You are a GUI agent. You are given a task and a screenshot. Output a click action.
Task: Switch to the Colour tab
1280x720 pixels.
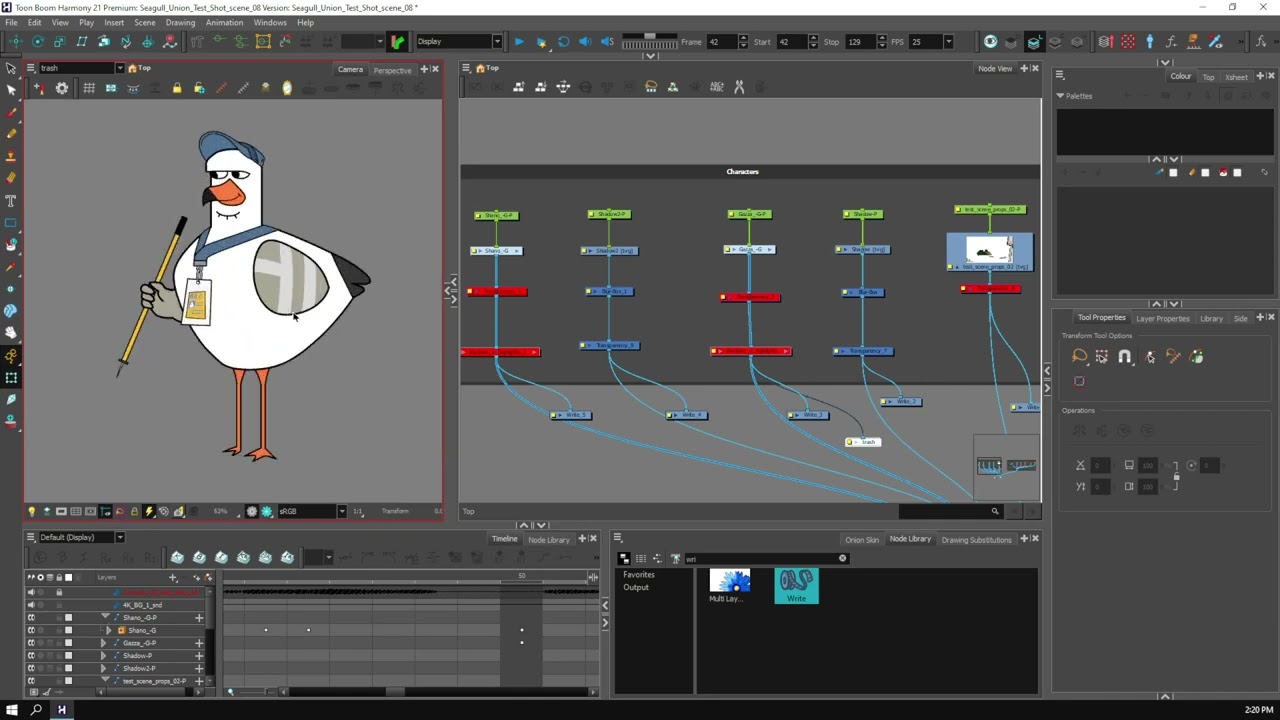pyautogui.click(x=1181, y=76)
